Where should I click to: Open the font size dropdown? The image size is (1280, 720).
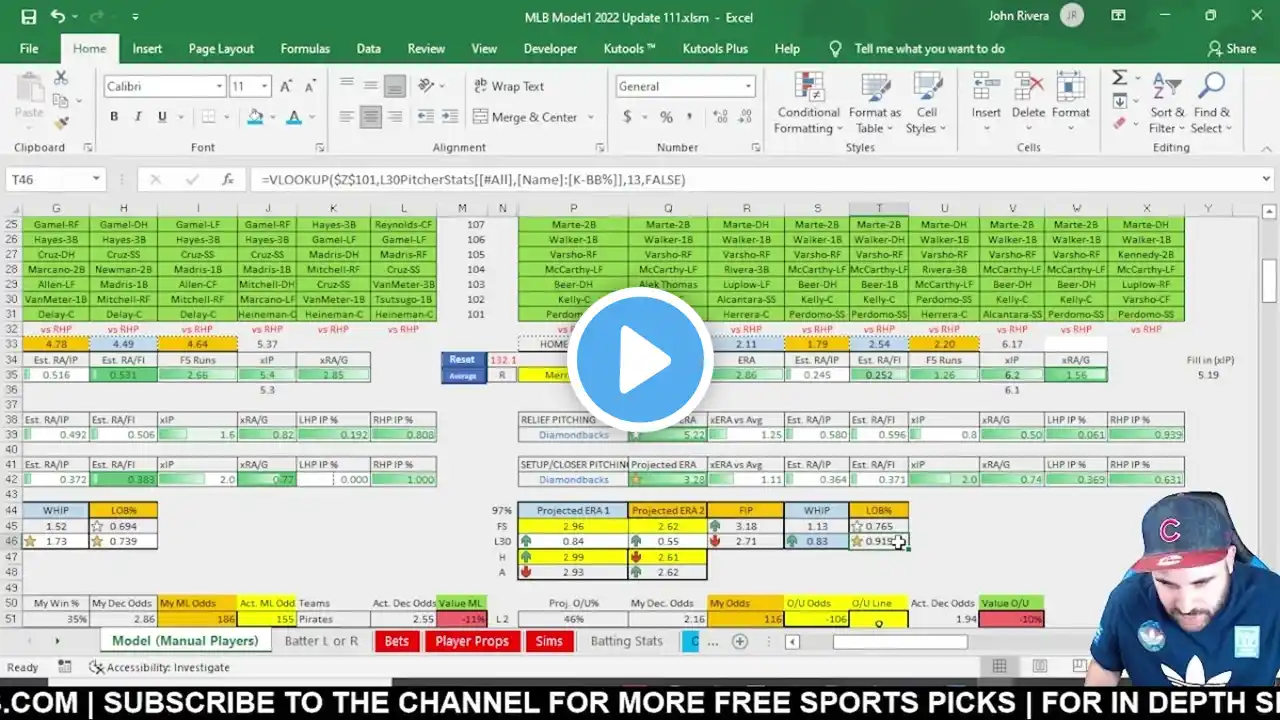point(265,87)
